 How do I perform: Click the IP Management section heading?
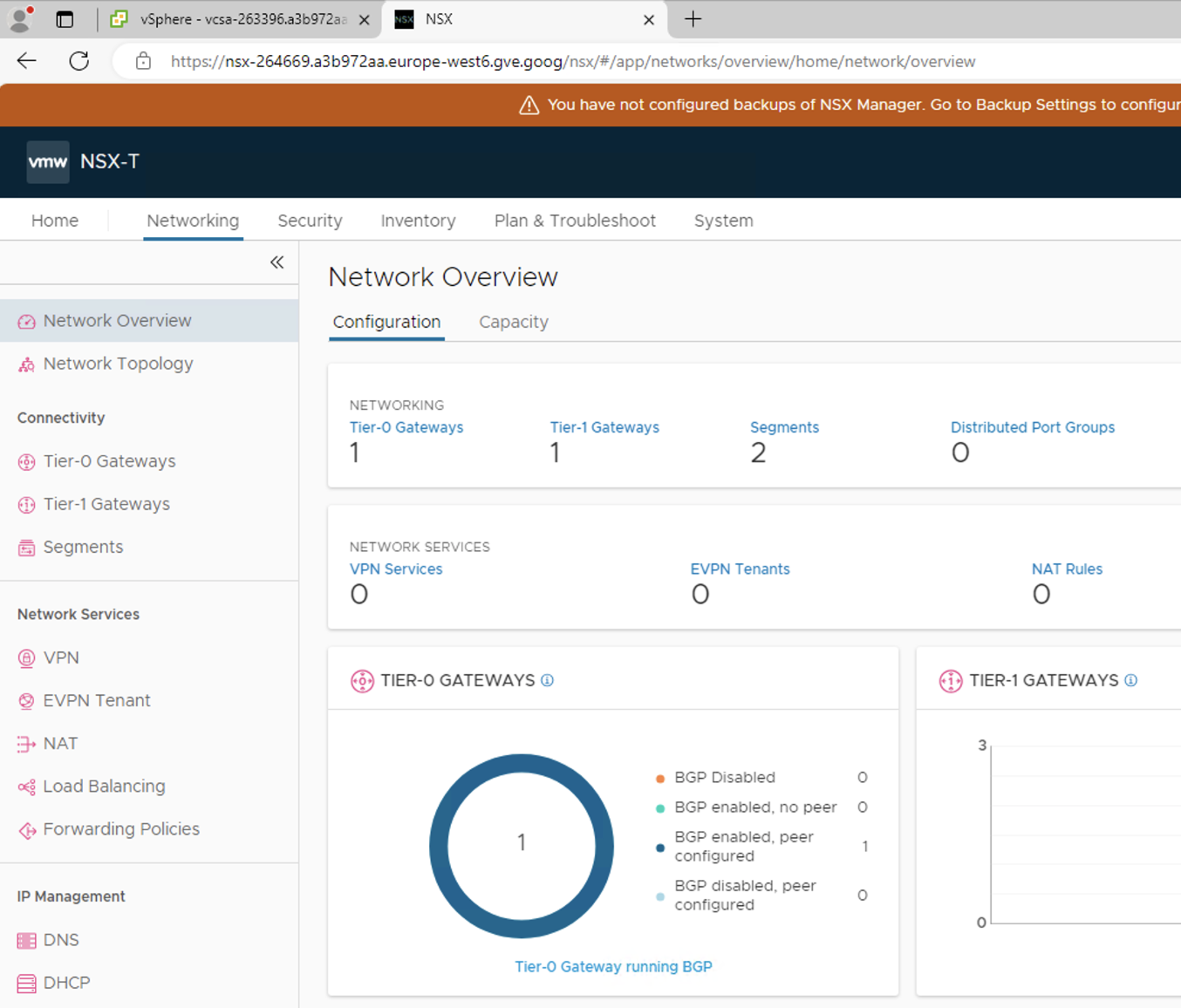coord(72,896)
